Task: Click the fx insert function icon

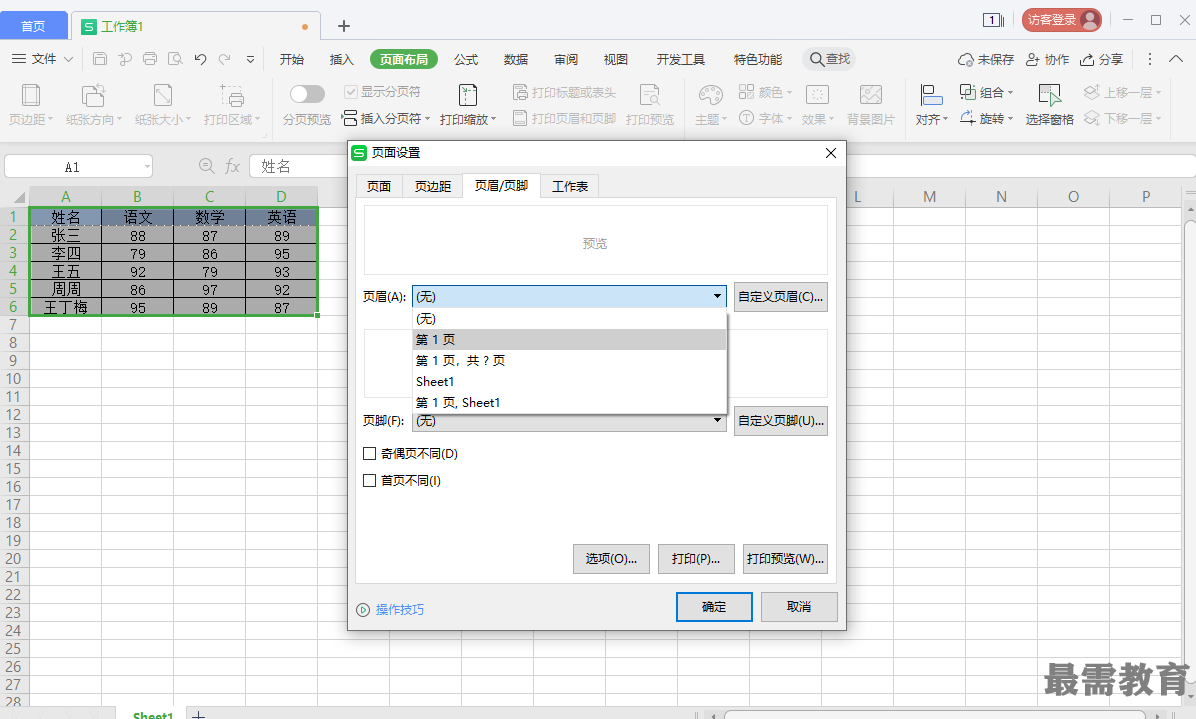Action: (232, 166)
